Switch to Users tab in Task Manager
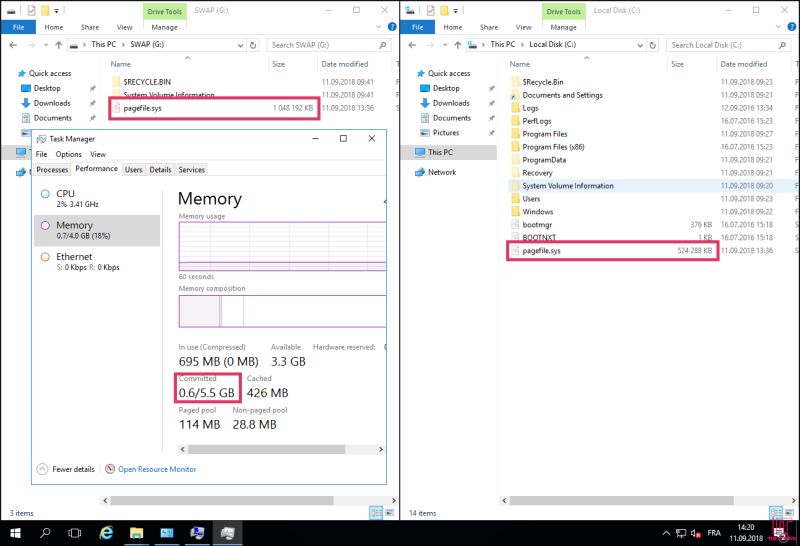This screenshot has height=546, width=800. click(133, 169)
